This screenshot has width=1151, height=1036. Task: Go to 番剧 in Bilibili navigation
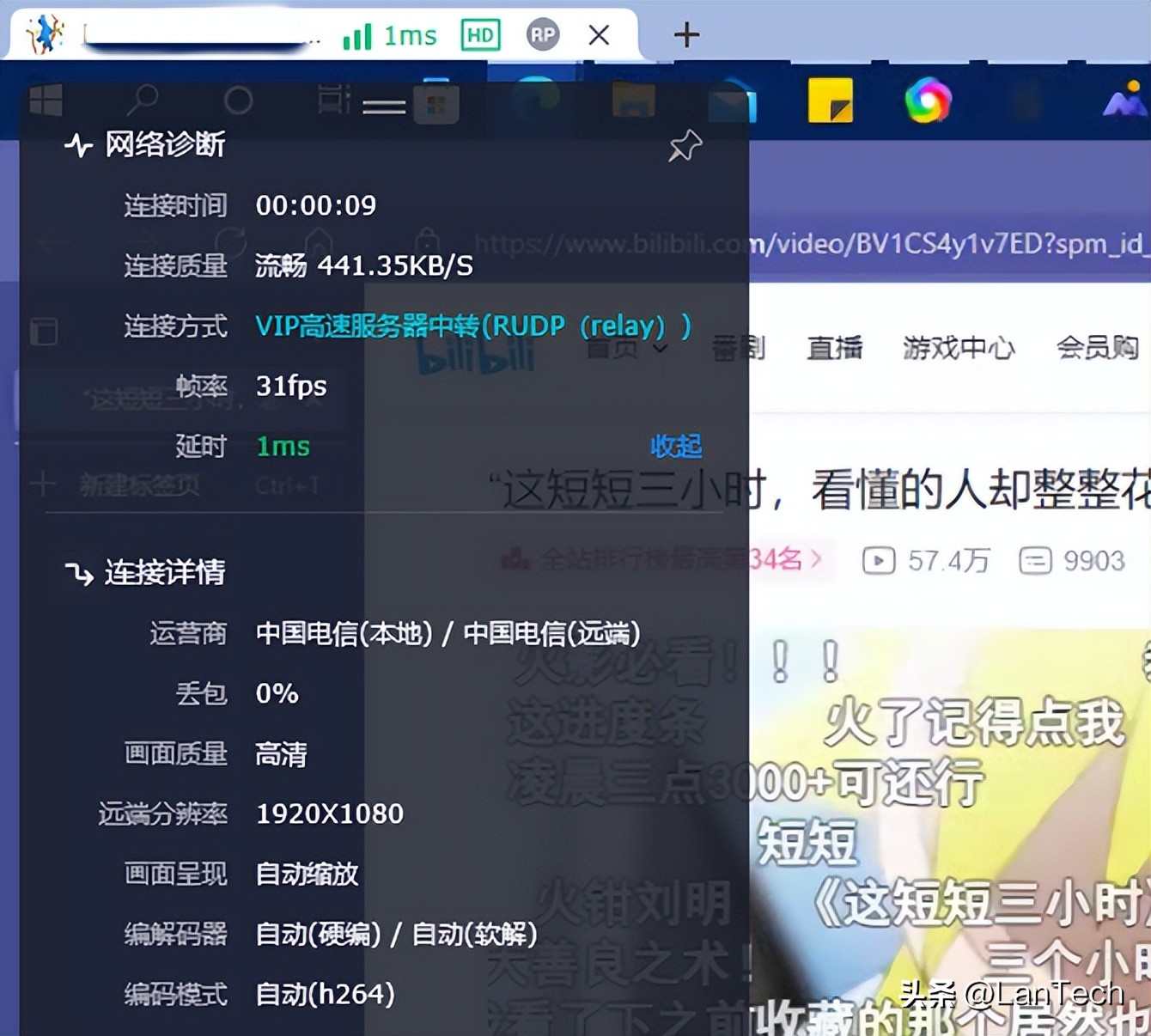[x=739, y=348]
